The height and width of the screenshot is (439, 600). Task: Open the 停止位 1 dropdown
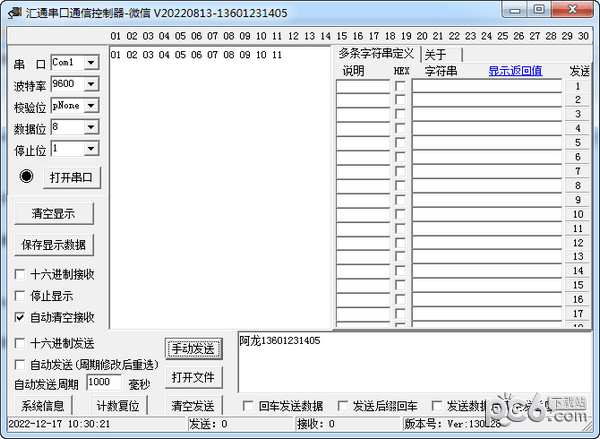91,149
